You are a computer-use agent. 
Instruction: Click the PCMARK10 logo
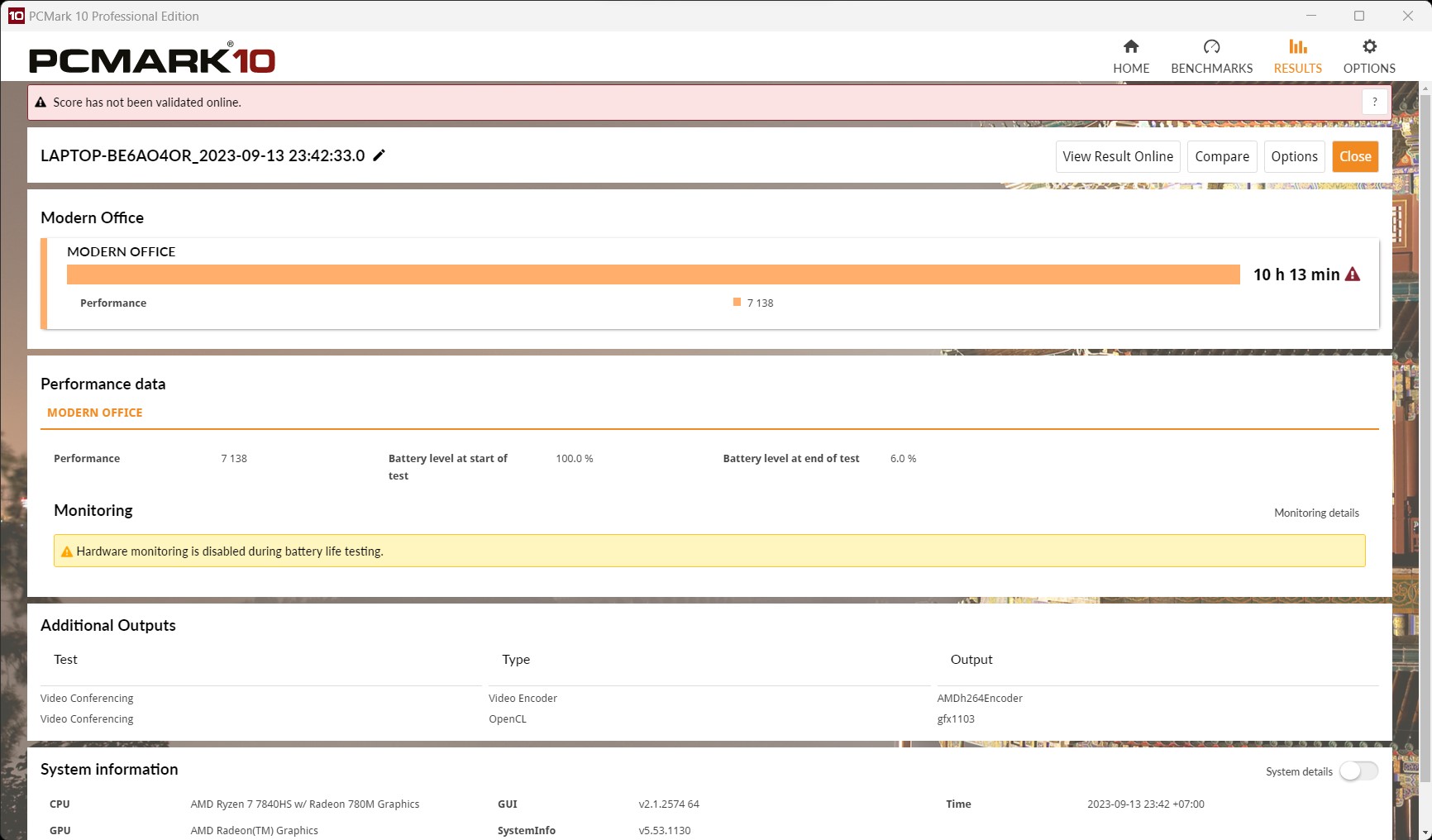(x=152, y=59)
